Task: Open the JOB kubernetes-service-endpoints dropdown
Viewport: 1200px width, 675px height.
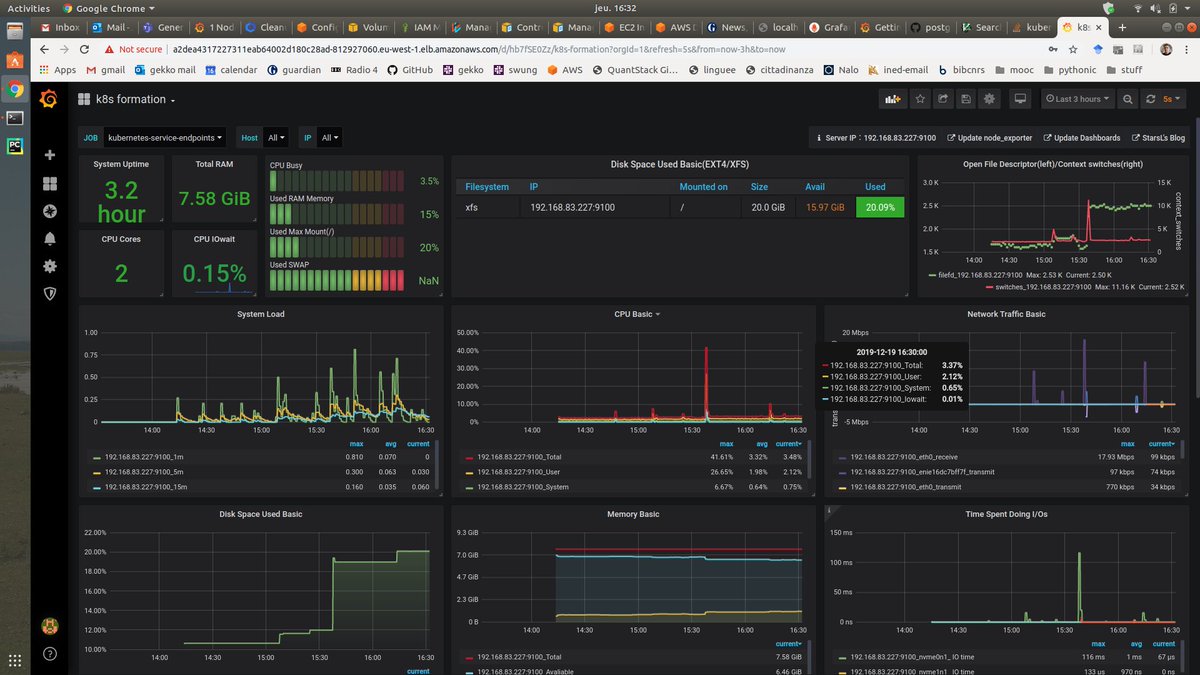Action: coord(165,137)
